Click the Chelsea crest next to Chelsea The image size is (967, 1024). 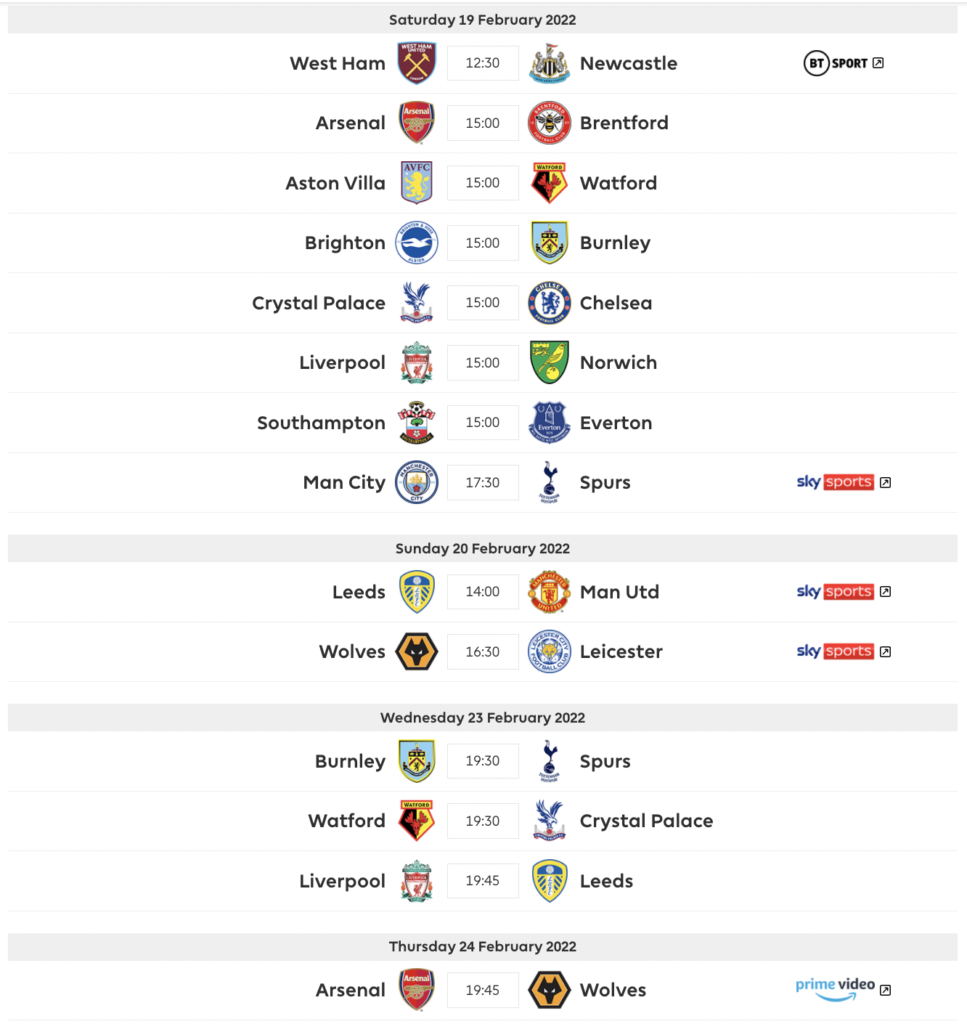coord(549,302)
